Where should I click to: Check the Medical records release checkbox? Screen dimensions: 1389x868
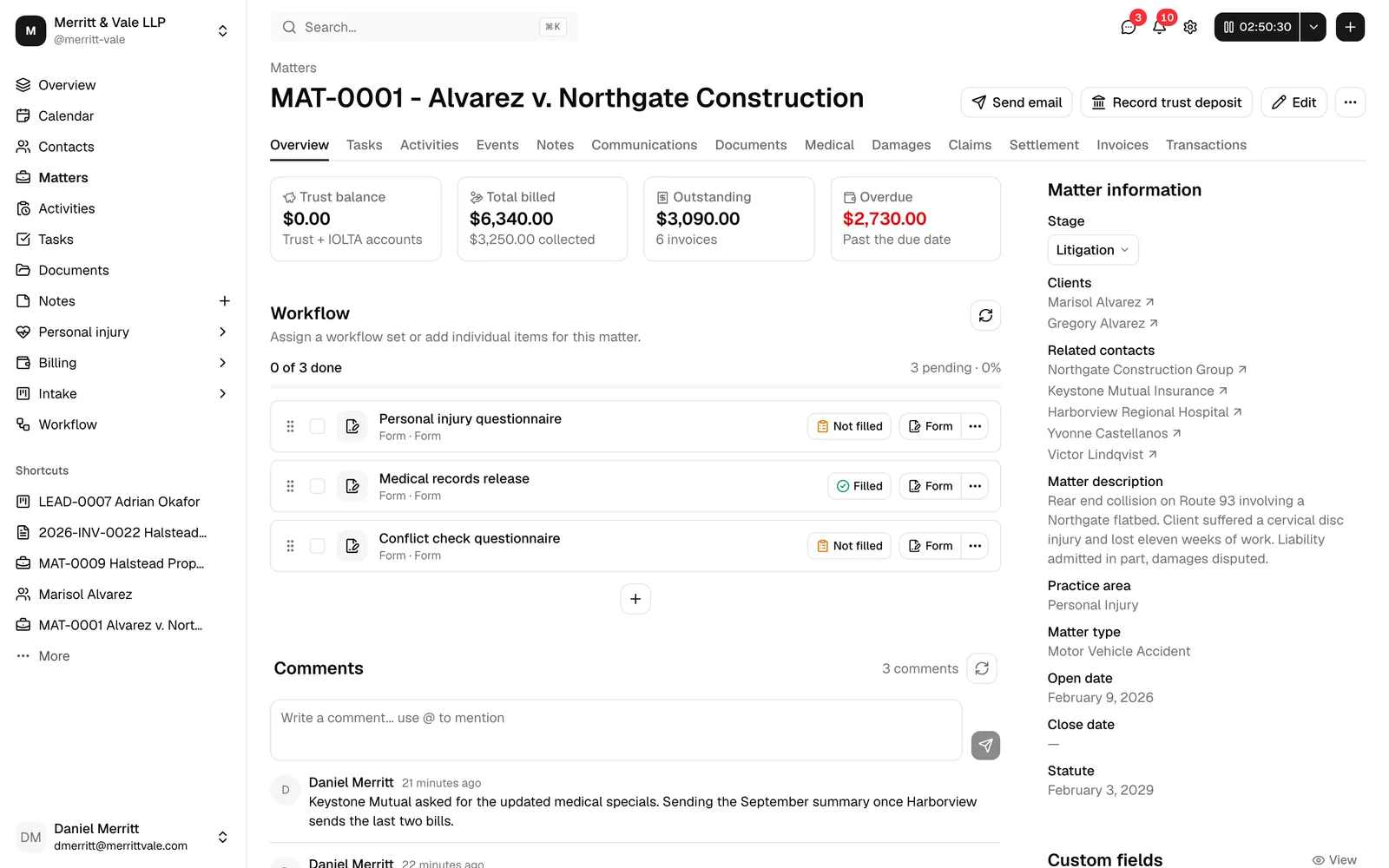pos(318,486)
